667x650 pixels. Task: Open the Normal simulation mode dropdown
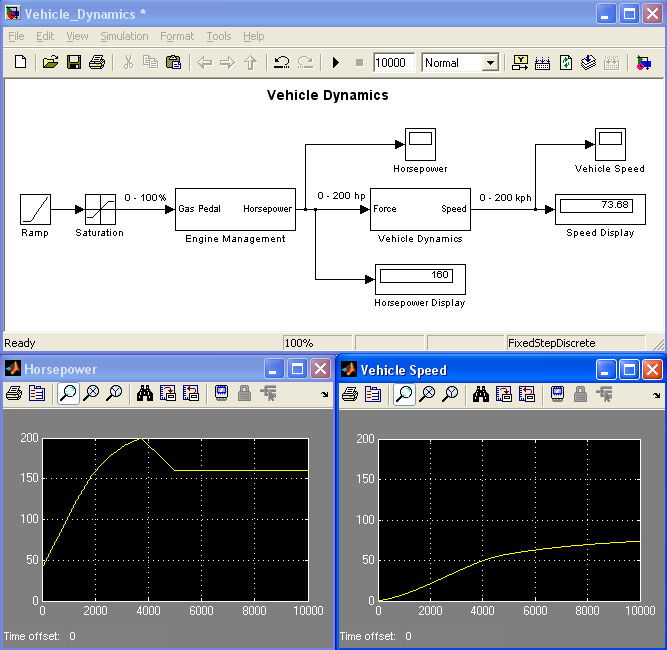[x=490, y=63]
